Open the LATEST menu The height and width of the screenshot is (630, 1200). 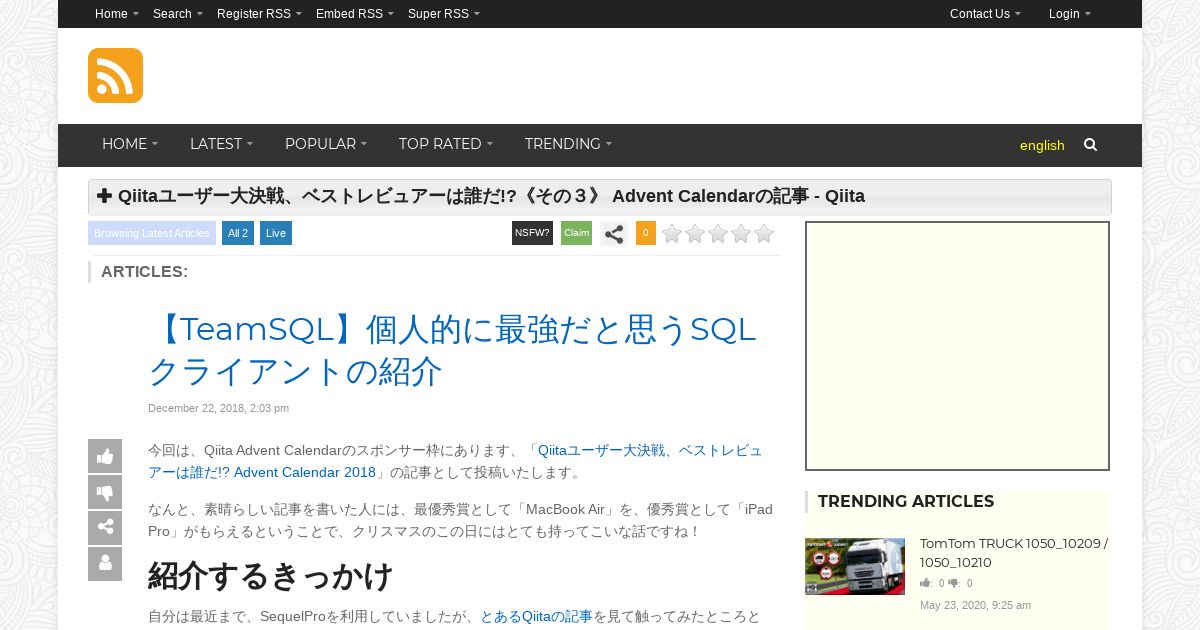tap(221, 144)
